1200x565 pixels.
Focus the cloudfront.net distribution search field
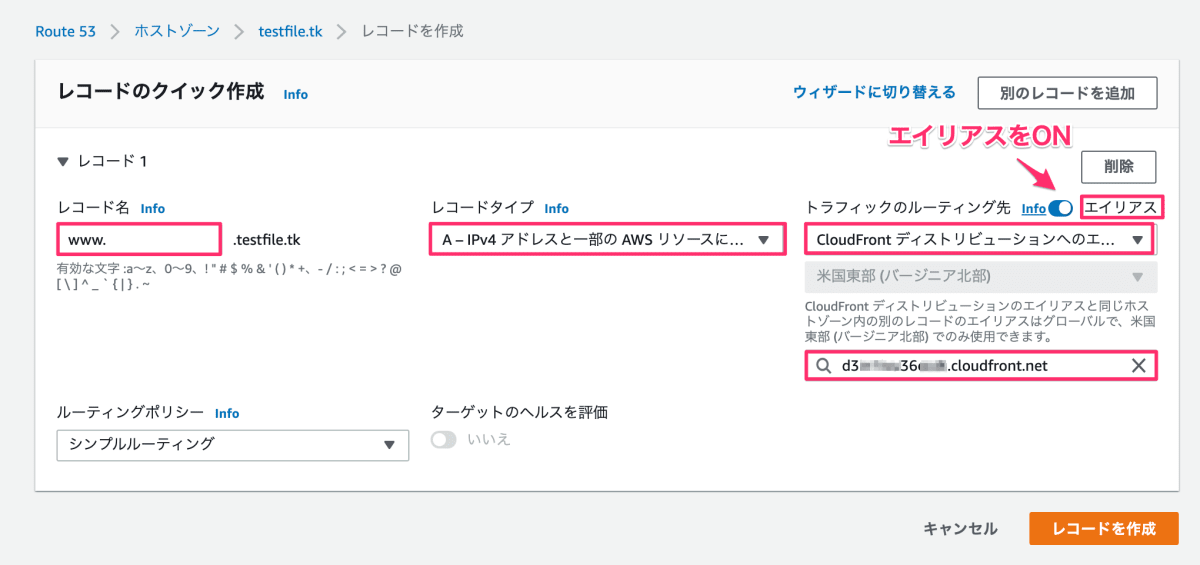[980, 366]
